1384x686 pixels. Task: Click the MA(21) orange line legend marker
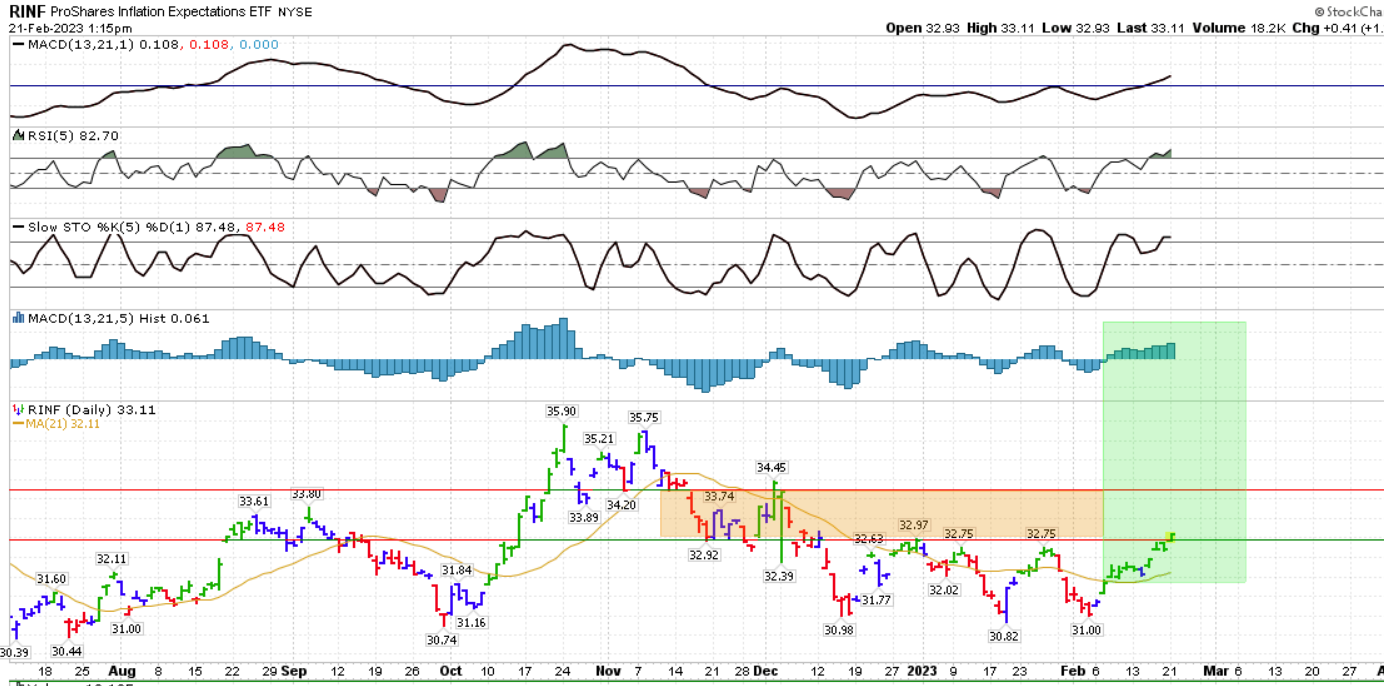pos(17,423)
